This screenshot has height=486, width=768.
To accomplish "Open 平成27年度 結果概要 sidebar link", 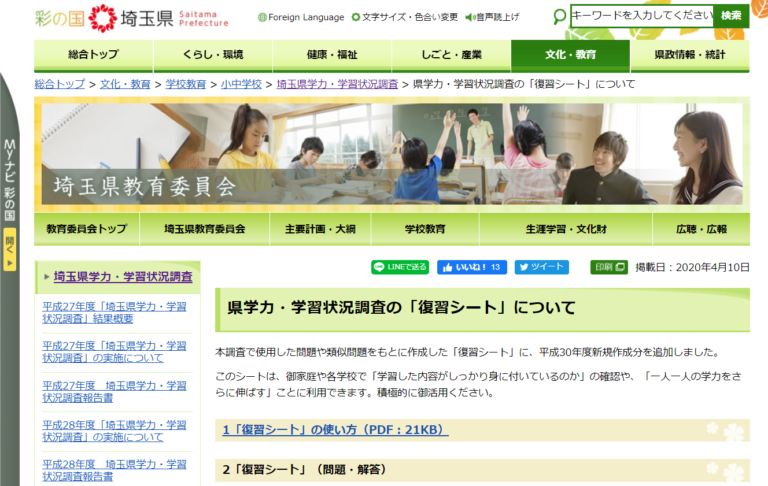I will (114, 313).
